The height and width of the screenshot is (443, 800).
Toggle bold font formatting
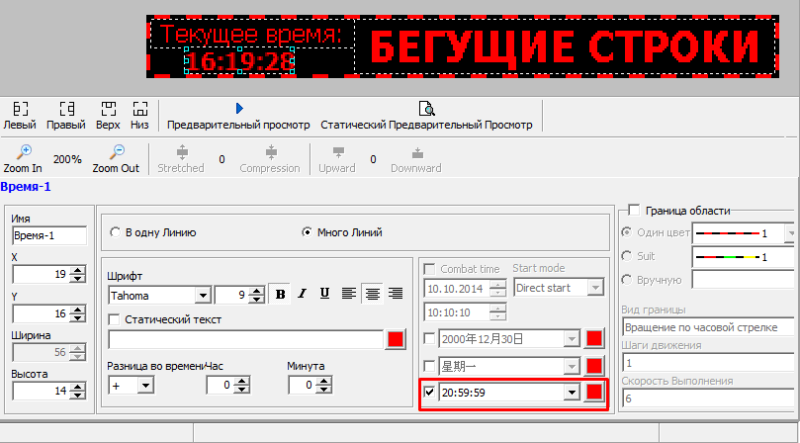tap(280, 294)
